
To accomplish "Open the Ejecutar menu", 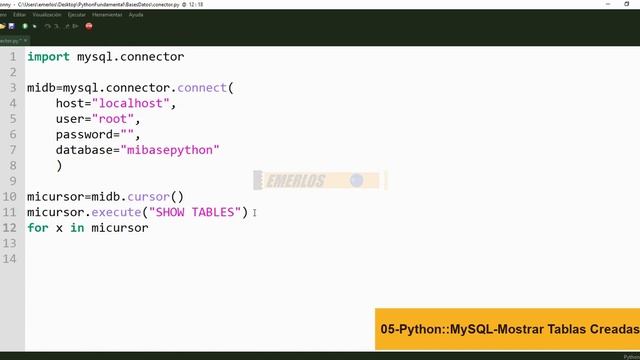I will (77, 15).
